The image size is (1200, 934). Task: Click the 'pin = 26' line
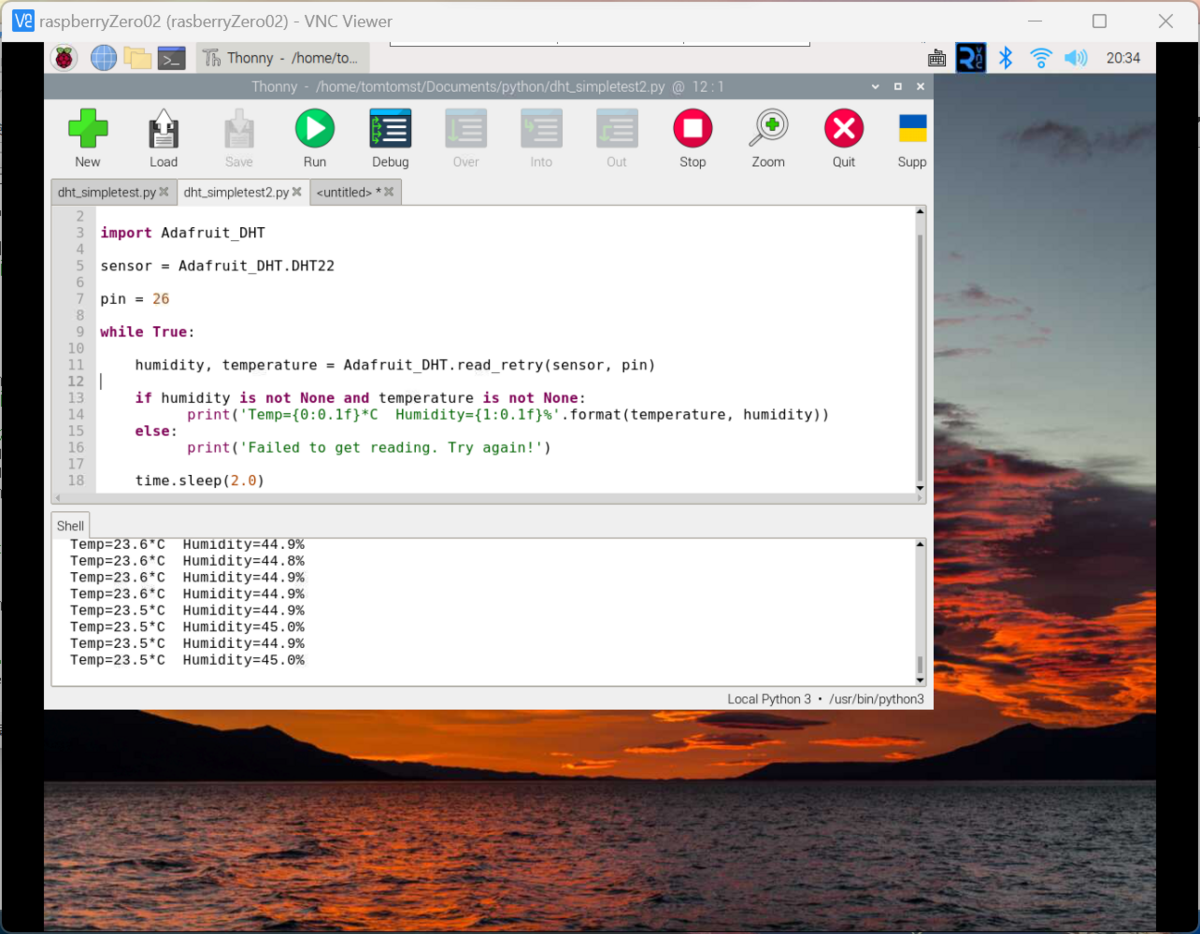click(135, 299)
